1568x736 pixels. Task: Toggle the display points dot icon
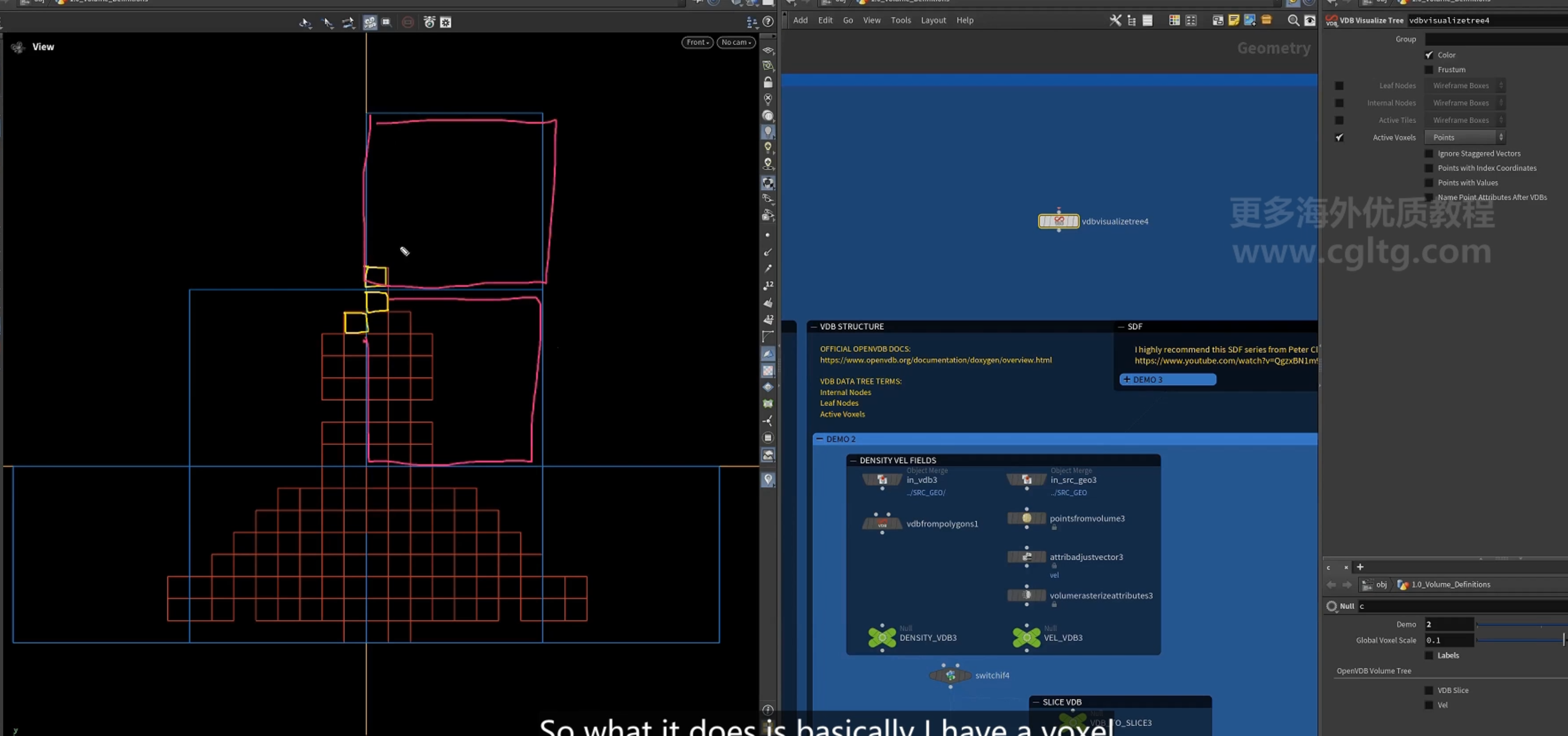click(768, 235)
